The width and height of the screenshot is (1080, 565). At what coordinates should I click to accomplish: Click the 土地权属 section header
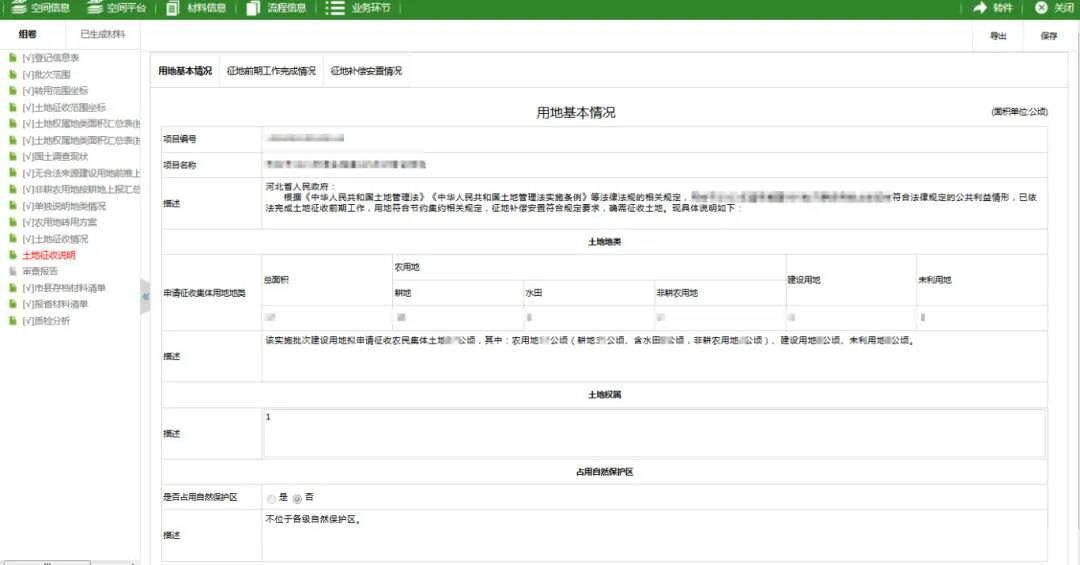click(604, 395)
